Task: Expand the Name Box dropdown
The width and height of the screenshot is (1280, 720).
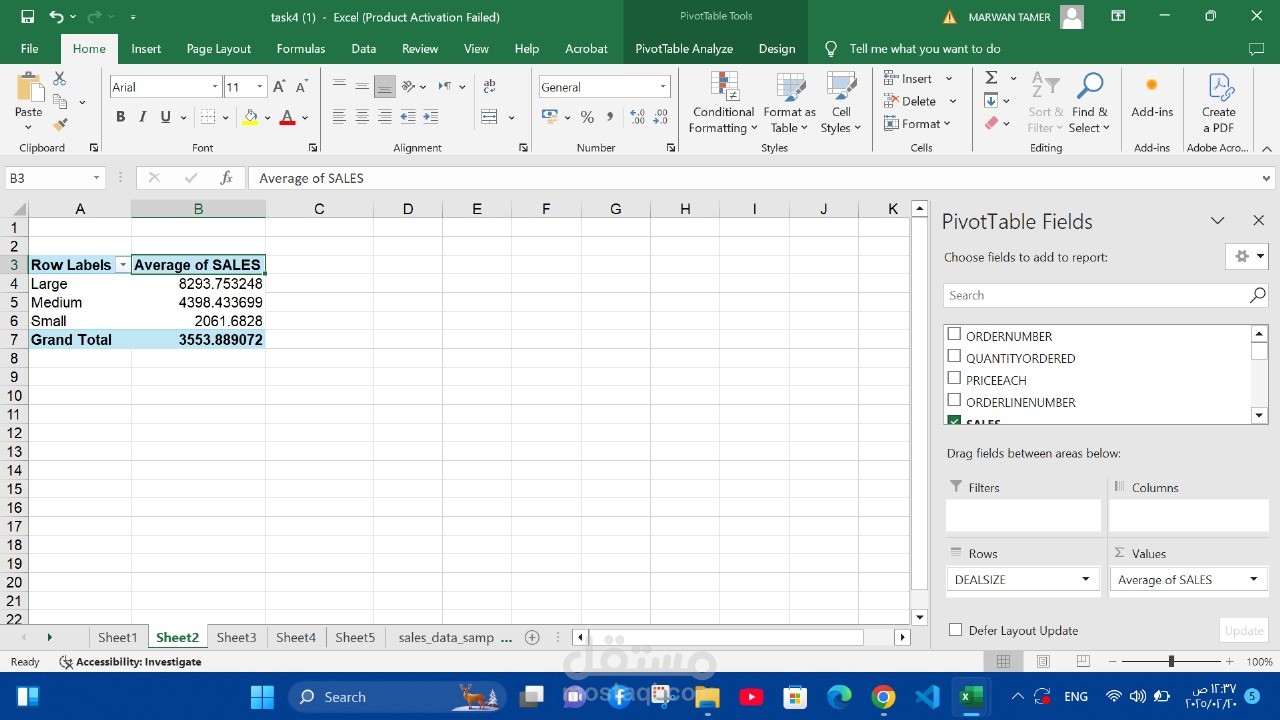Action: click(x=96, y=178)
